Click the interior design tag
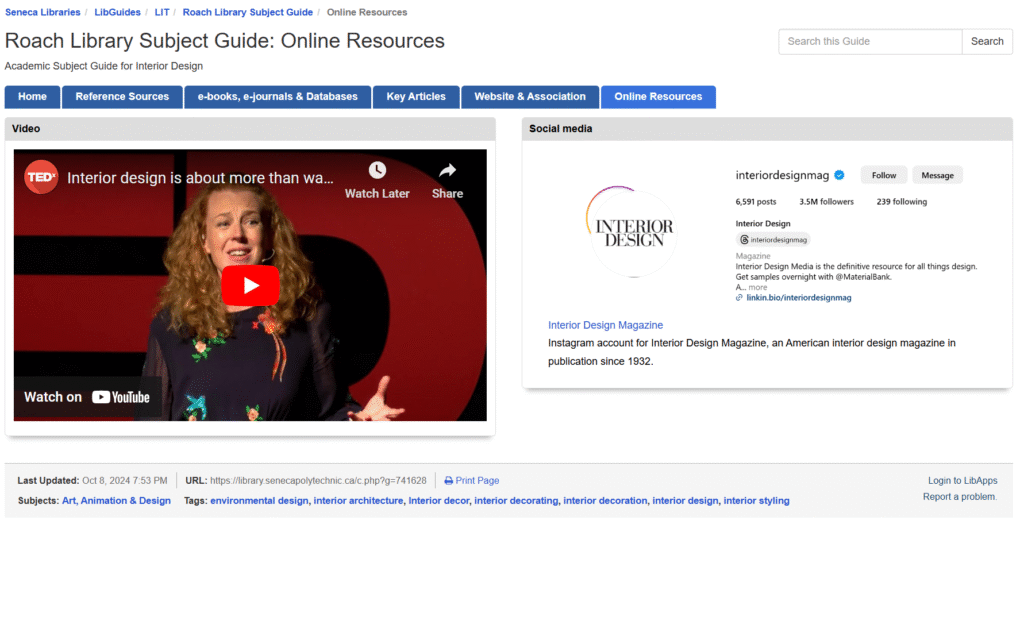 point(685,501)
